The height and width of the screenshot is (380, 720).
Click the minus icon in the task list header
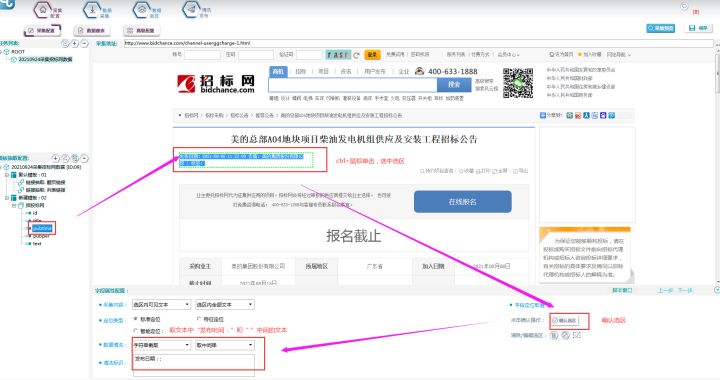[84, 43]
